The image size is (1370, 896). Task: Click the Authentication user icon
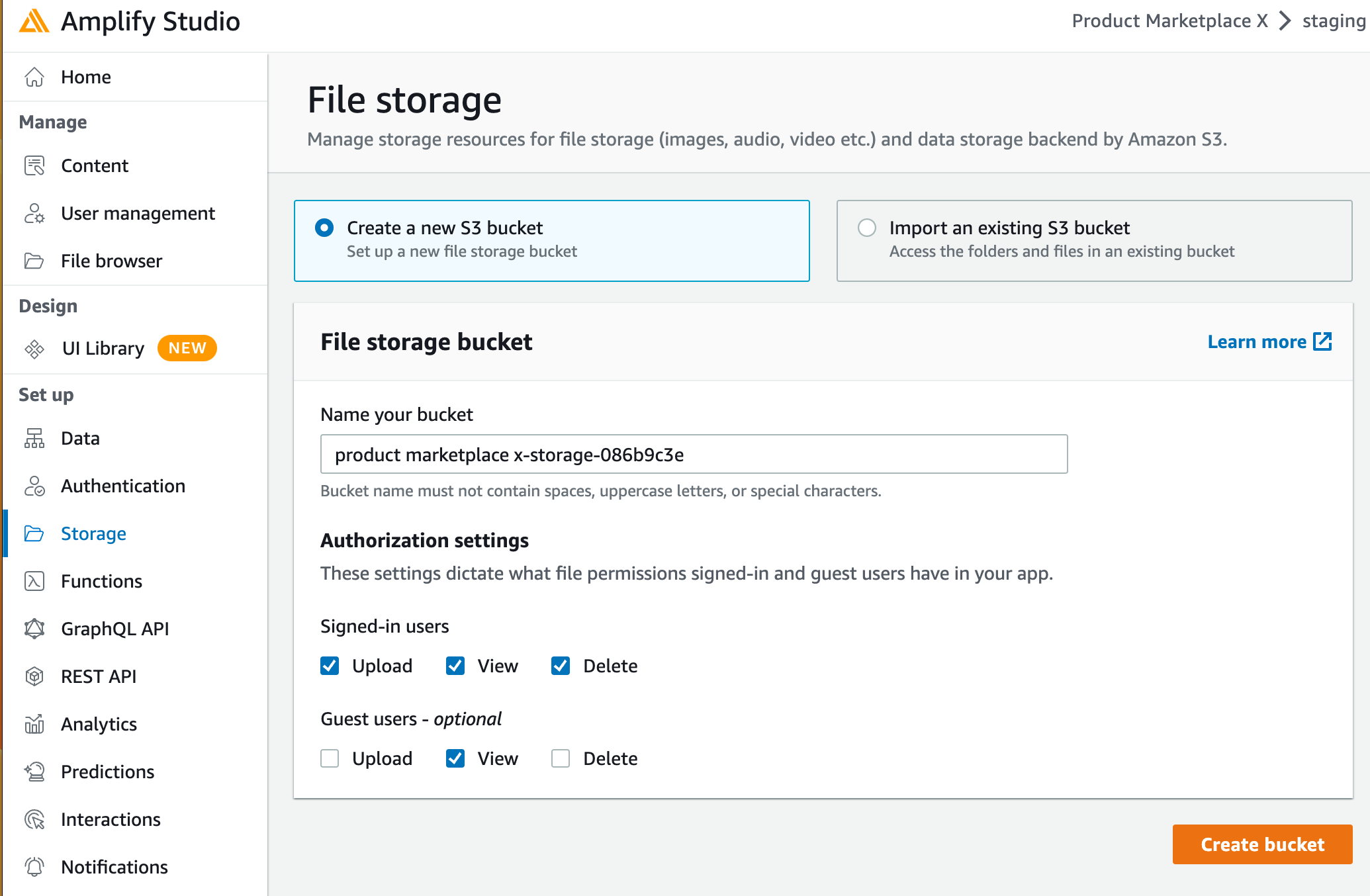click(34, 486)
